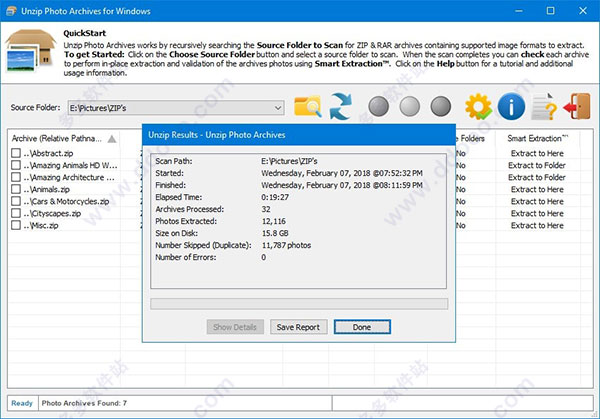Click the Choose Source Folder icon
This screenshot has height=419, width=600.
pos(308,106)
